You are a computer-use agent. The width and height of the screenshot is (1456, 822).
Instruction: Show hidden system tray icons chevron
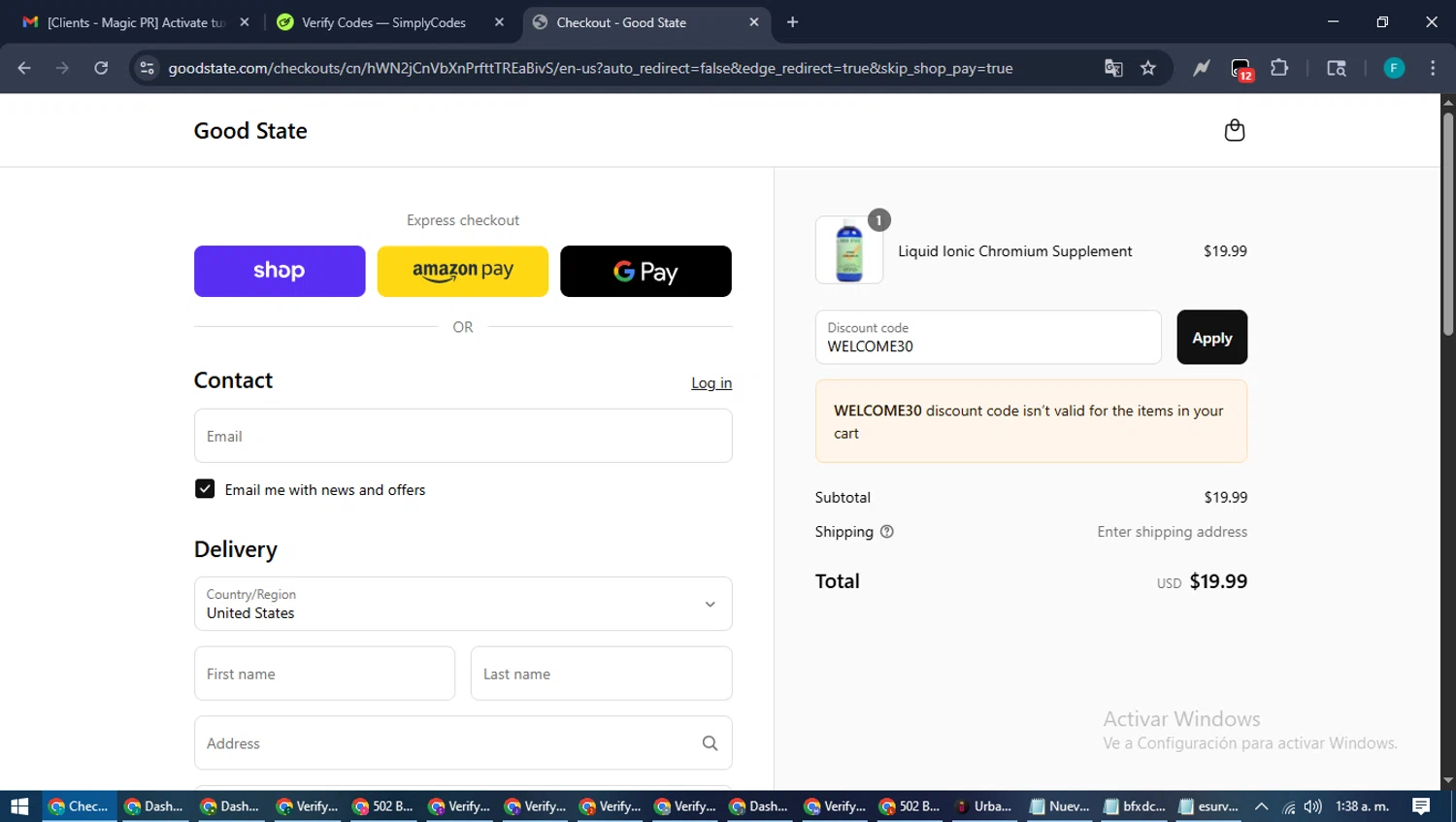1261,806
